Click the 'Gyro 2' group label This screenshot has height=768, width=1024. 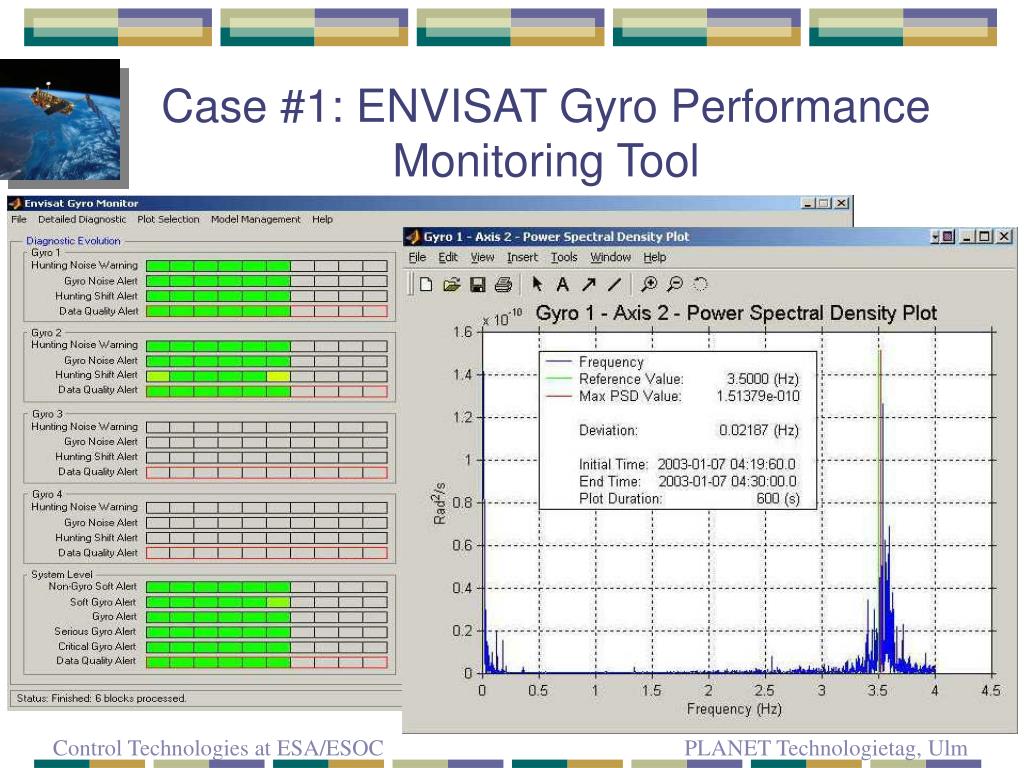(46, 332)
